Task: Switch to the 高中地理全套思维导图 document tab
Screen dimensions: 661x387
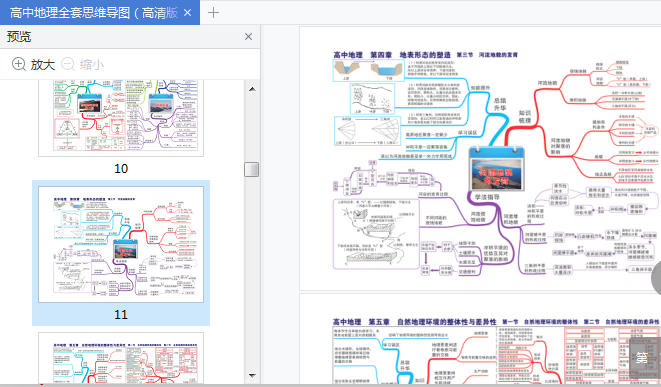Action: pos(94,13)
